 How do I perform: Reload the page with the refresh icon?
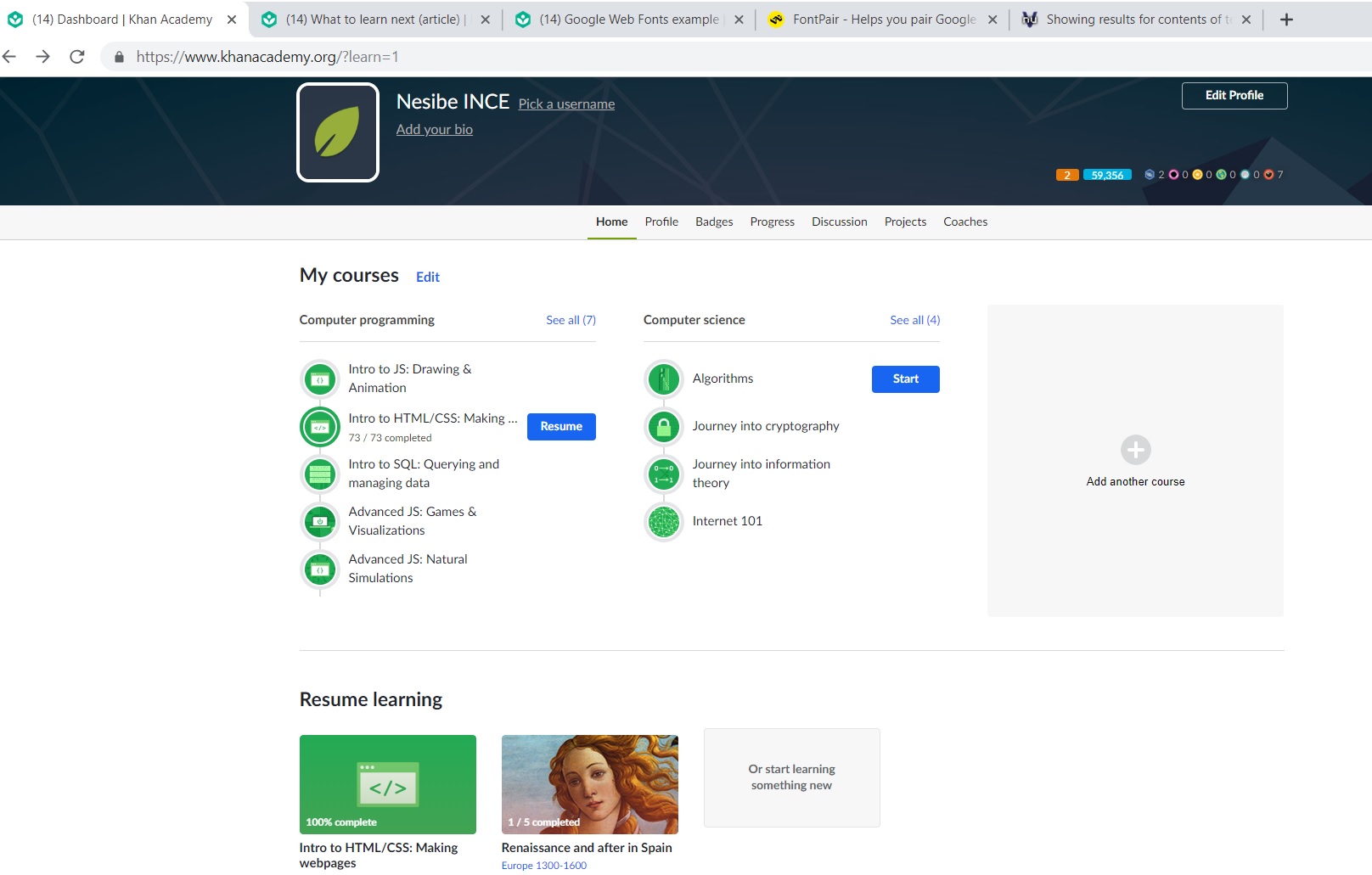77,57
